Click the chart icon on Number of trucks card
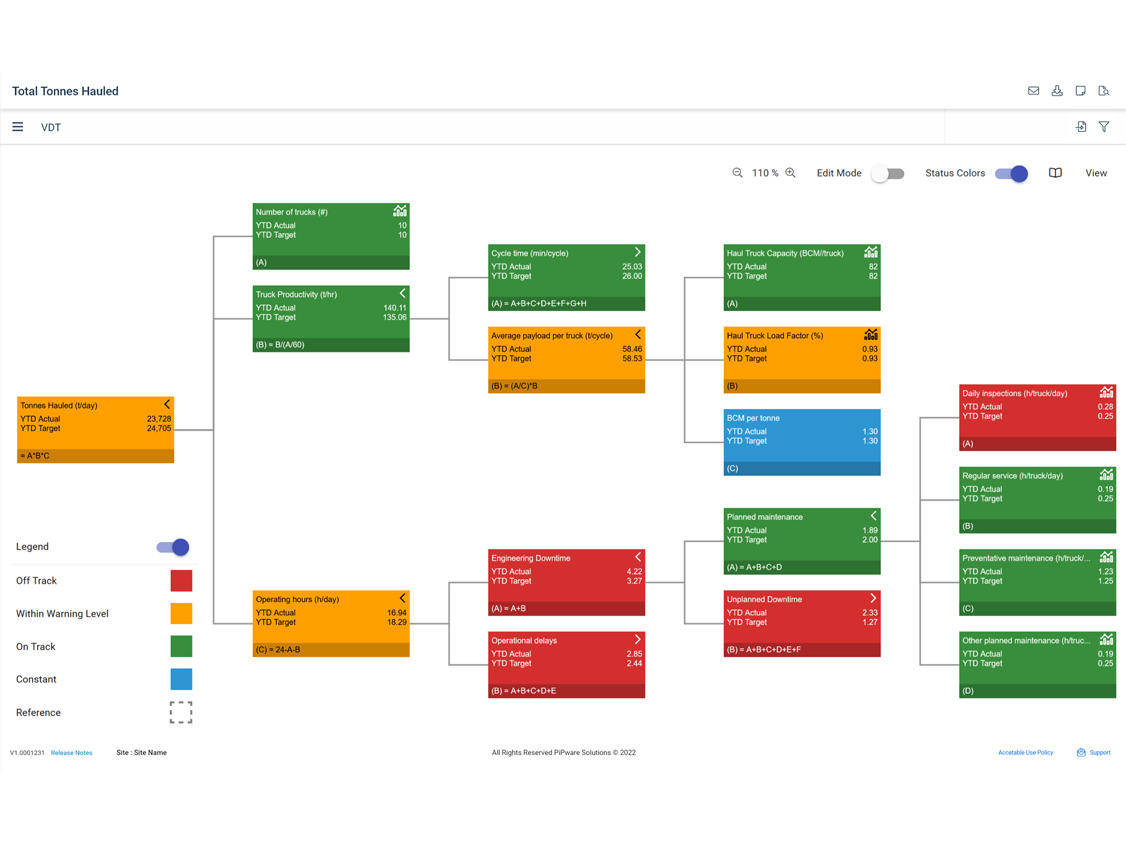 pyautogui.click(x=400, y=211)
